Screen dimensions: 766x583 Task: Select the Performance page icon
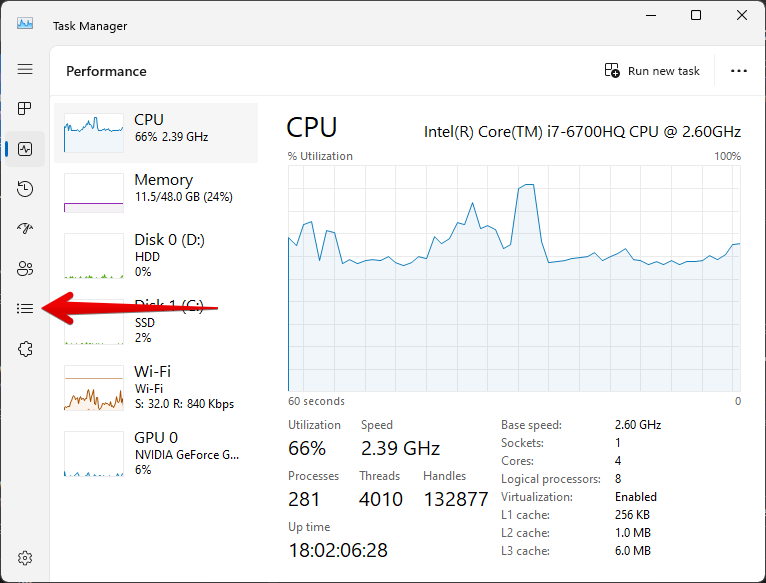click(25, 149)
